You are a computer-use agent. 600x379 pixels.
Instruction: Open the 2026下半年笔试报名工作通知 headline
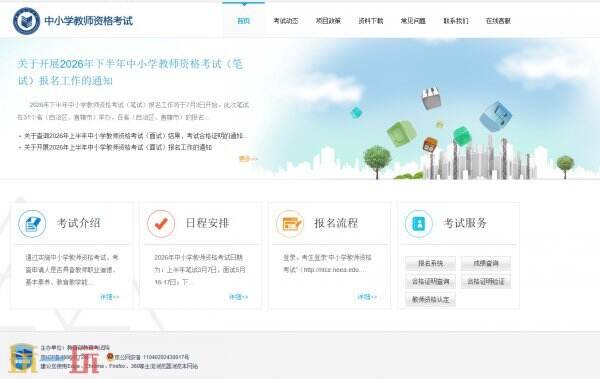click(x=130, y=72)
